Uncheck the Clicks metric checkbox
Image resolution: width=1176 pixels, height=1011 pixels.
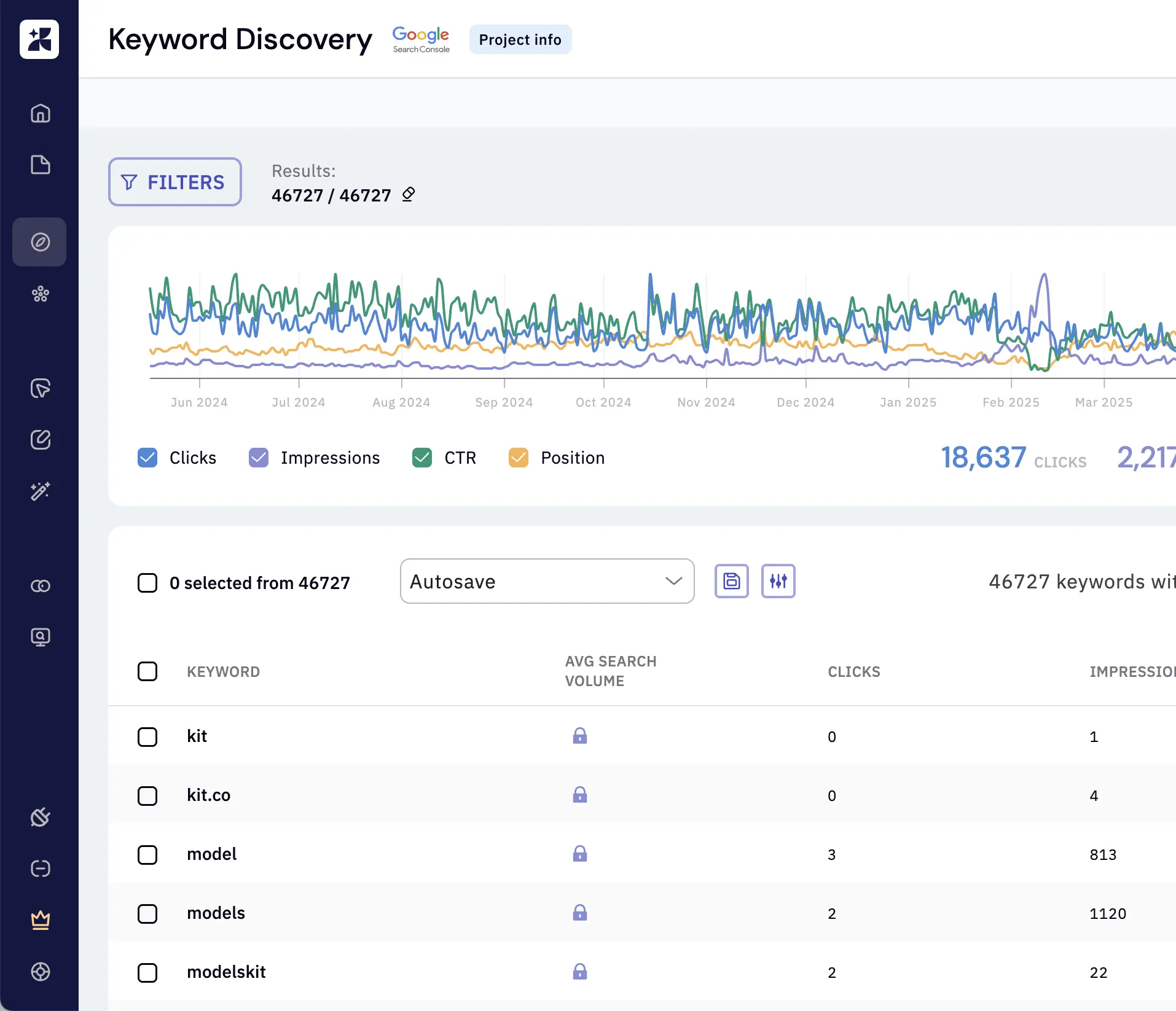(x=147, y=458)
